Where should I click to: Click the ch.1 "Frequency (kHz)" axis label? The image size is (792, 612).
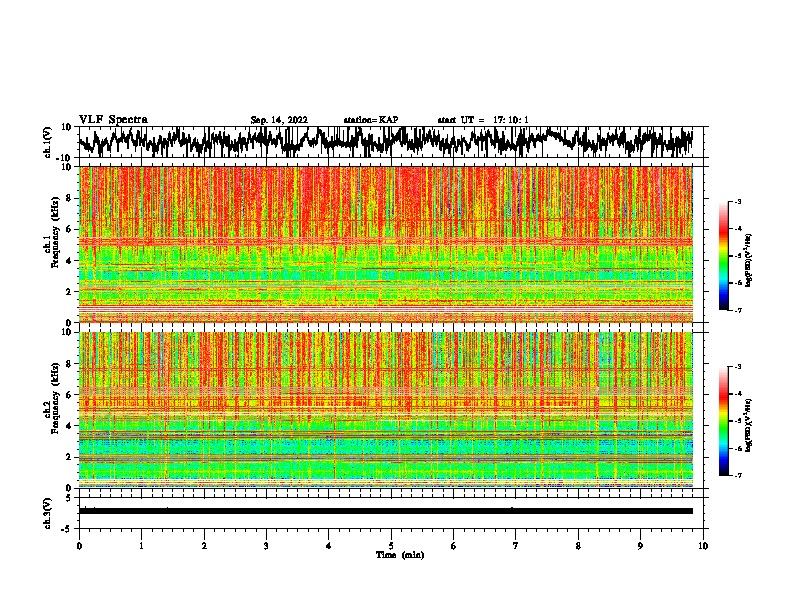click(56, 233)
